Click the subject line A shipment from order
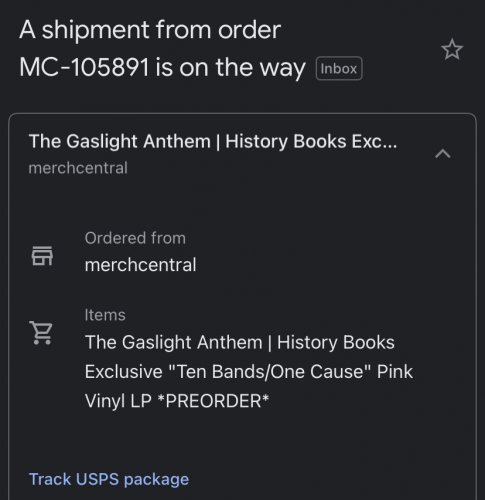This screenshot has width=485, height=500. [x=150, y=30]
